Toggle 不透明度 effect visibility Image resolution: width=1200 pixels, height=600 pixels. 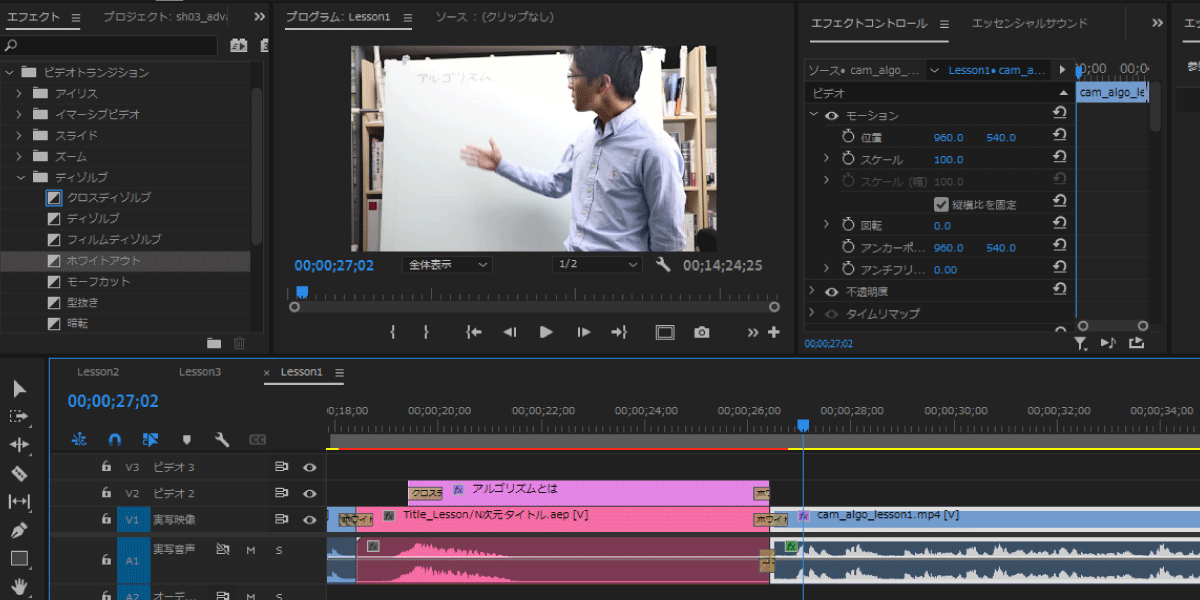click(x=831, y=291)
